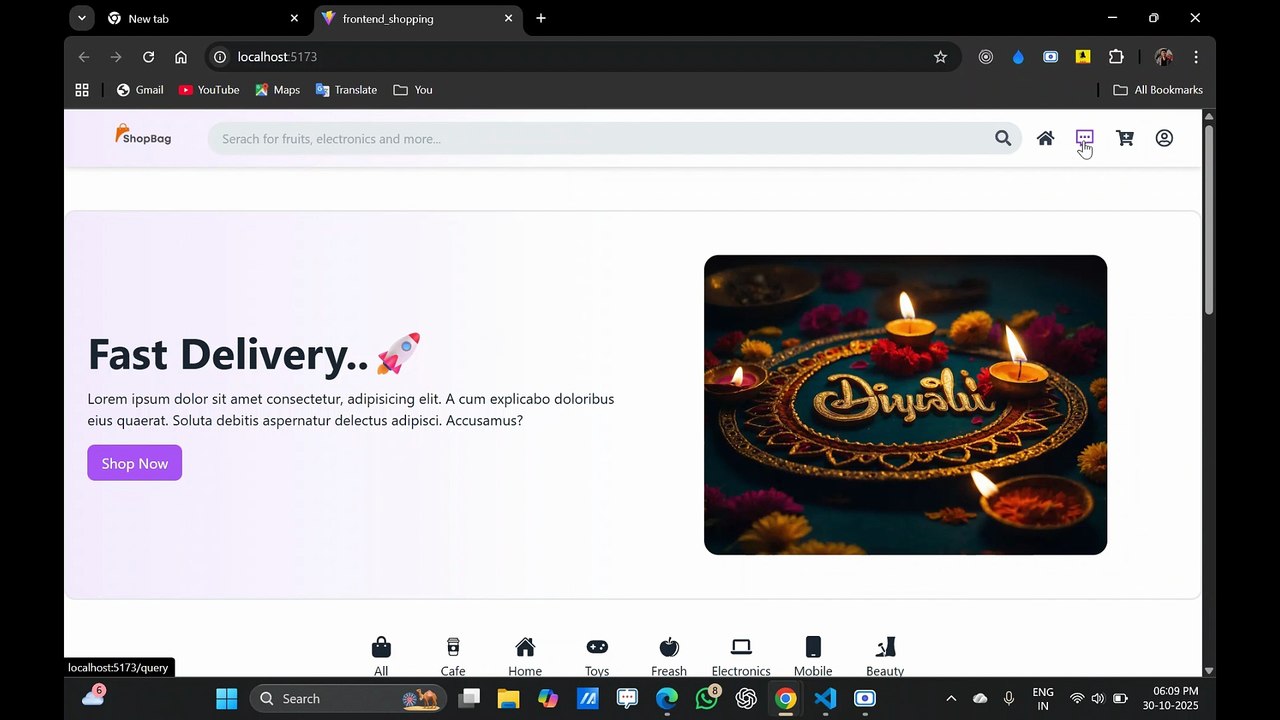Viewport: 1280px width, 720px height.
Task: Open Visual Studio Code from taskbar
Action: pos(825,698)
